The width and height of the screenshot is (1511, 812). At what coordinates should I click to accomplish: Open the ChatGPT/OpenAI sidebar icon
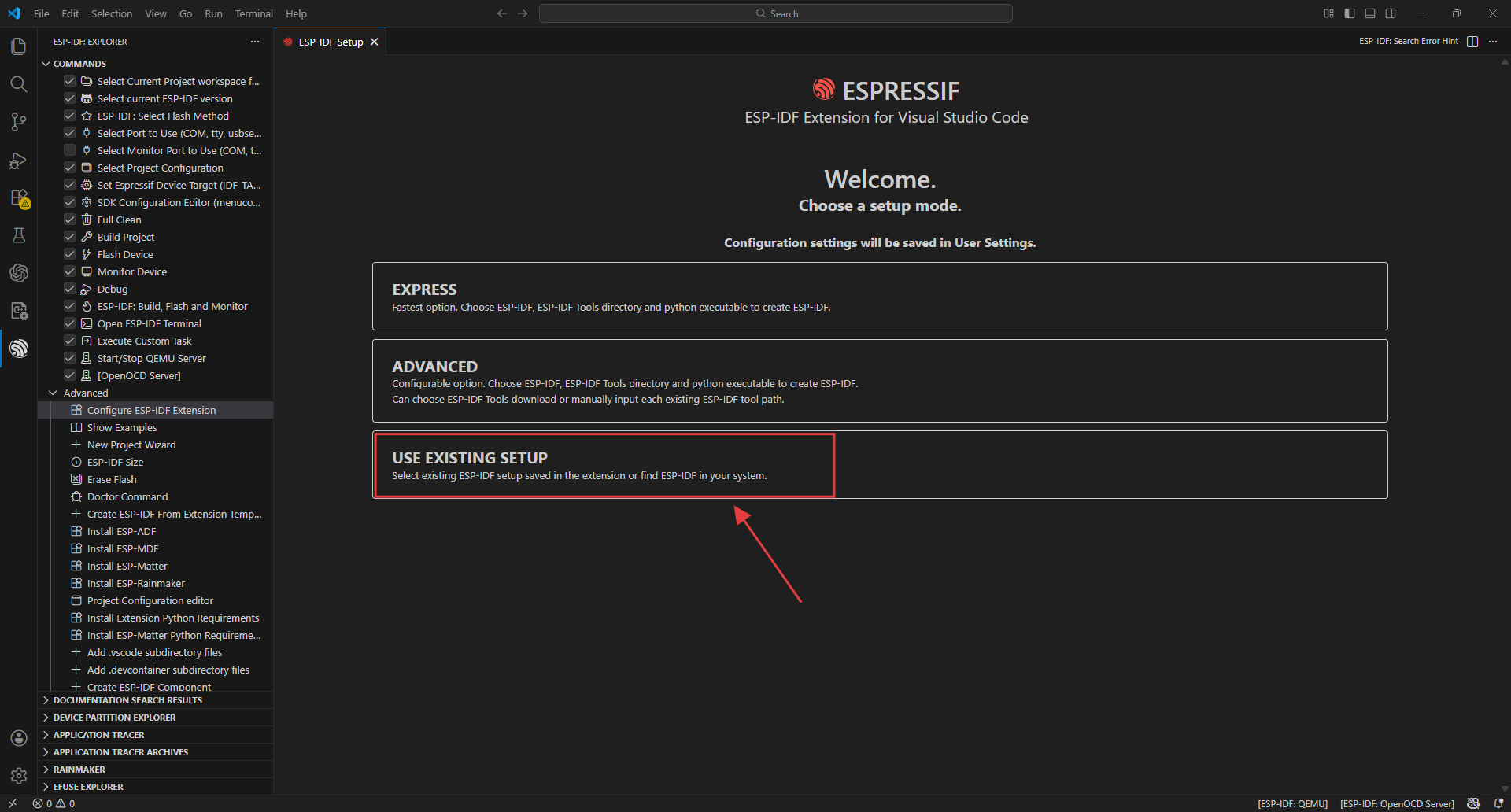19,273
